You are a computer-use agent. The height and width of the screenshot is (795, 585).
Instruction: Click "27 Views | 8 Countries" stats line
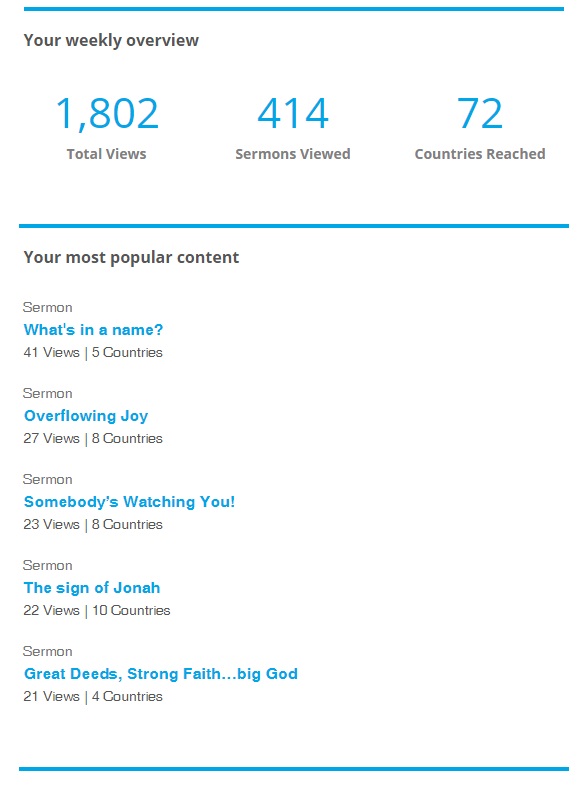(x=93, y=439)
